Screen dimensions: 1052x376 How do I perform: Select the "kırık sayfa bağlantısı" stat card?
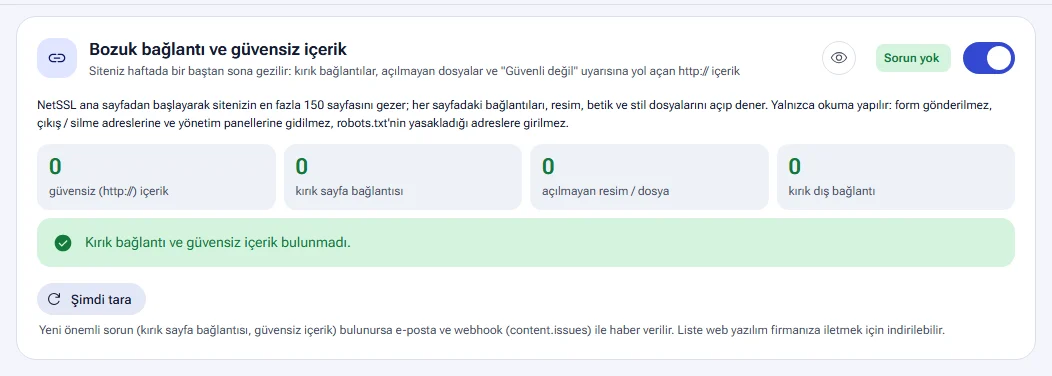point(403,177)
